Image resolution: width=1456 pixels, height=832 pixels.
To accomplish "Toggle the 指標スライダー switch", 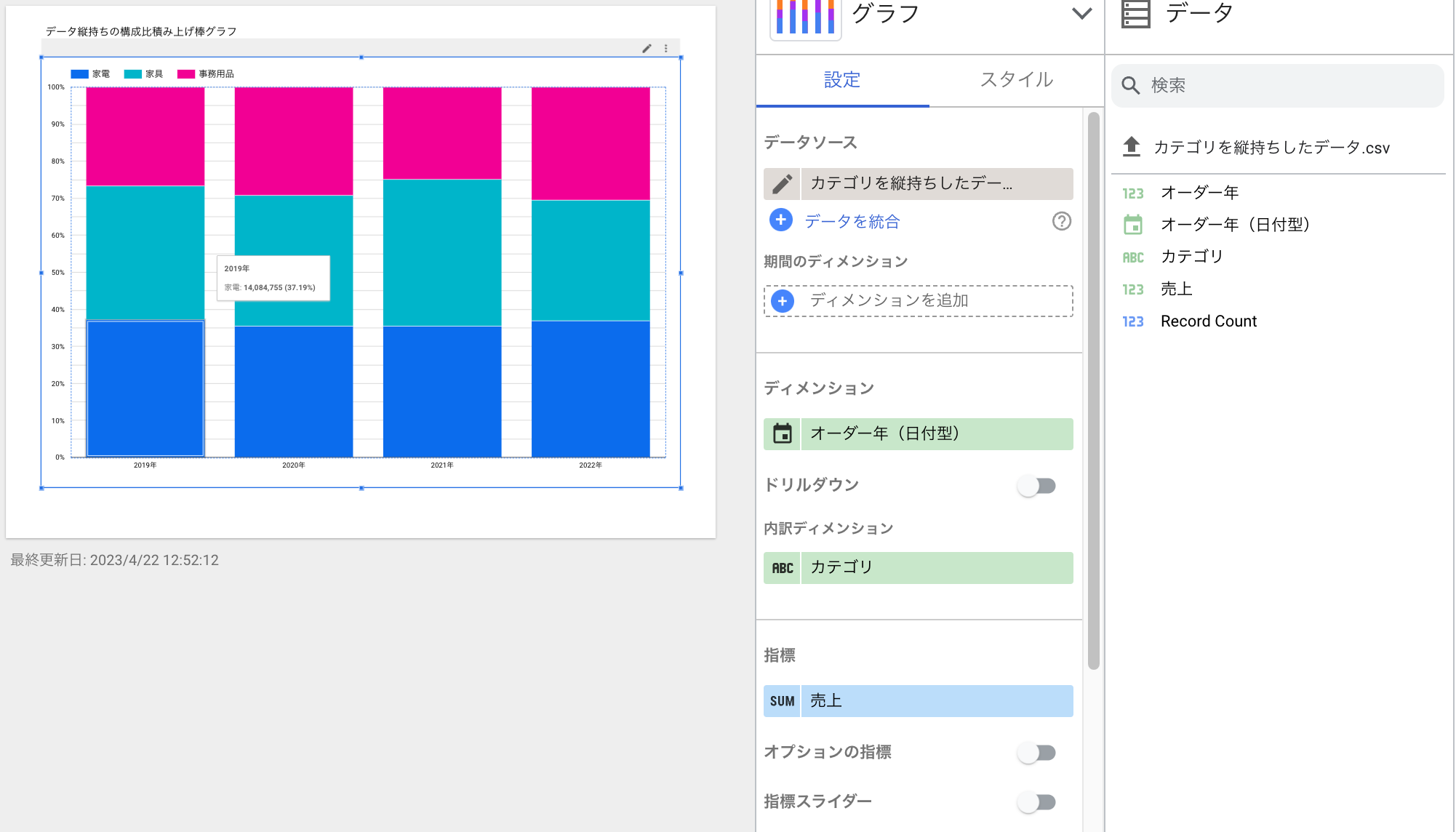I will (x=1037, y=802).
